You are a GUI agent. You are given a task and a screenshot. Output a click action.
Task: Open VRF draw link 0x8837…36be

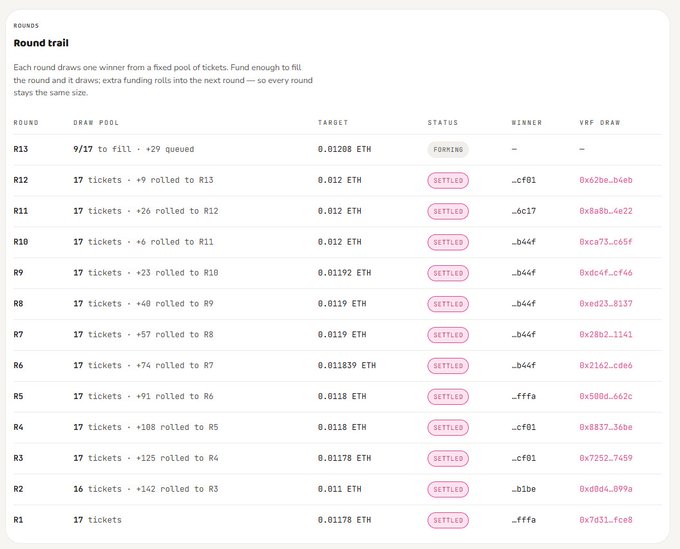[605, 427]
